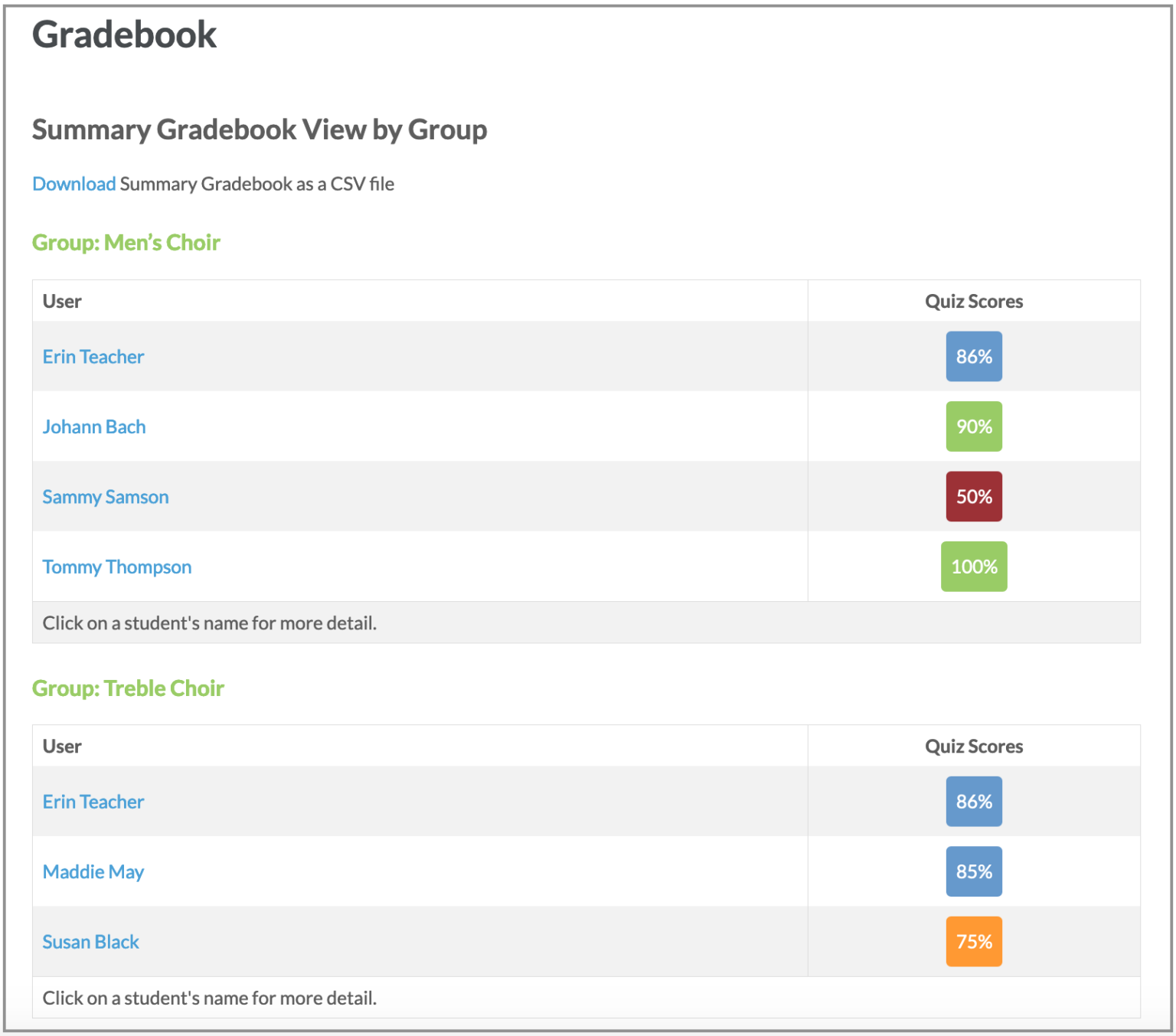The height and width of the screenshot is (1036, 1176).
Task: Open Tommy Thompson's gradebook record
Action: point(116,567)
